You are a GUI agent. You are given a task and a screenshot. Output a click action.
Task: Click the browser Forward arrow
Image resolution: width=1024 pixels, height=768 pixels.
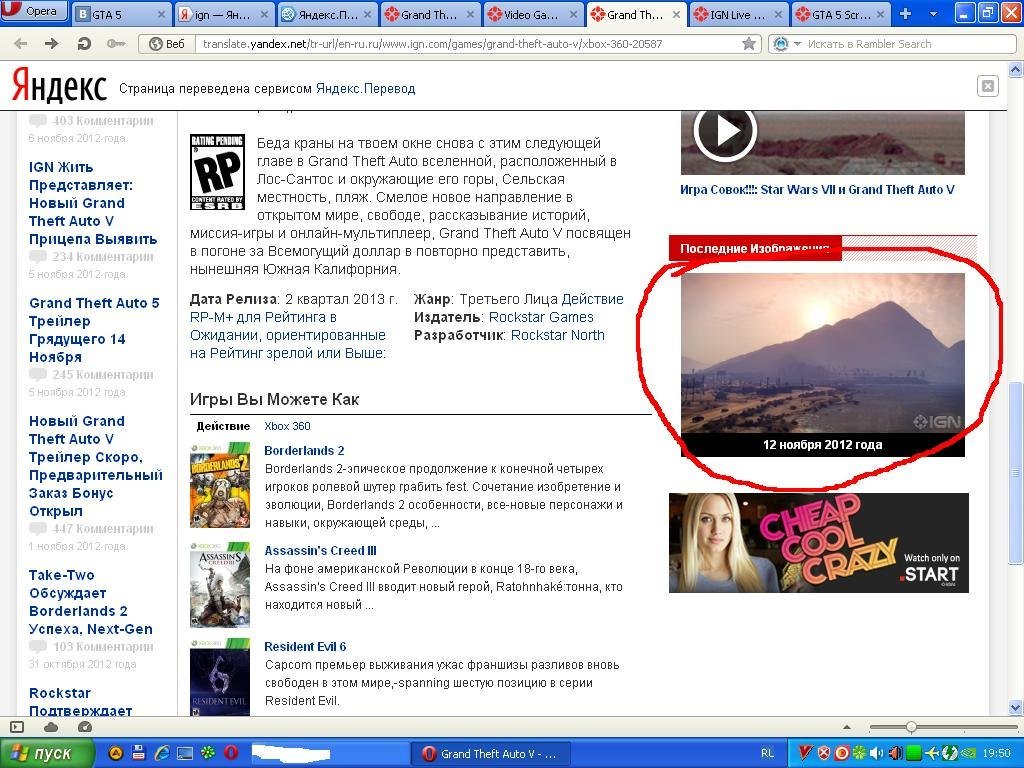(x=52, y=44)
